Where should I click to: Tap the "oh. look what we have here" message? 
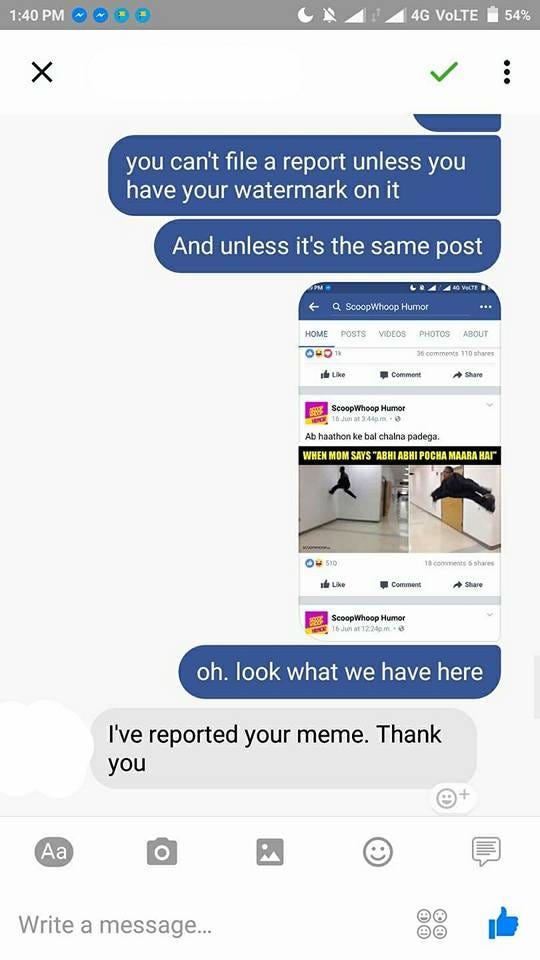[339, 672]
